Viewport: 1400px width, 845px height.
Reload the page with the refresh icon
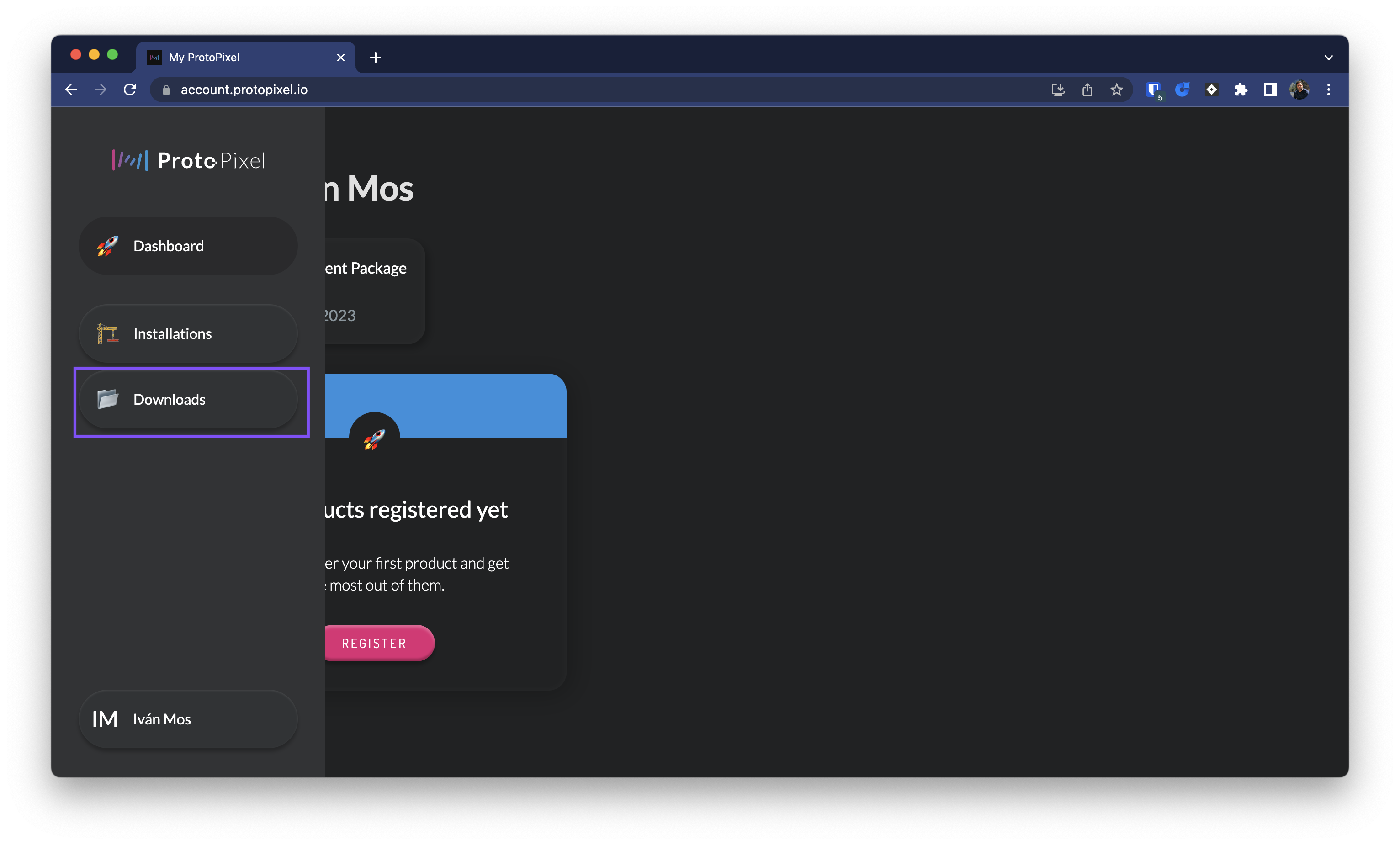click(x=130, y=89)
